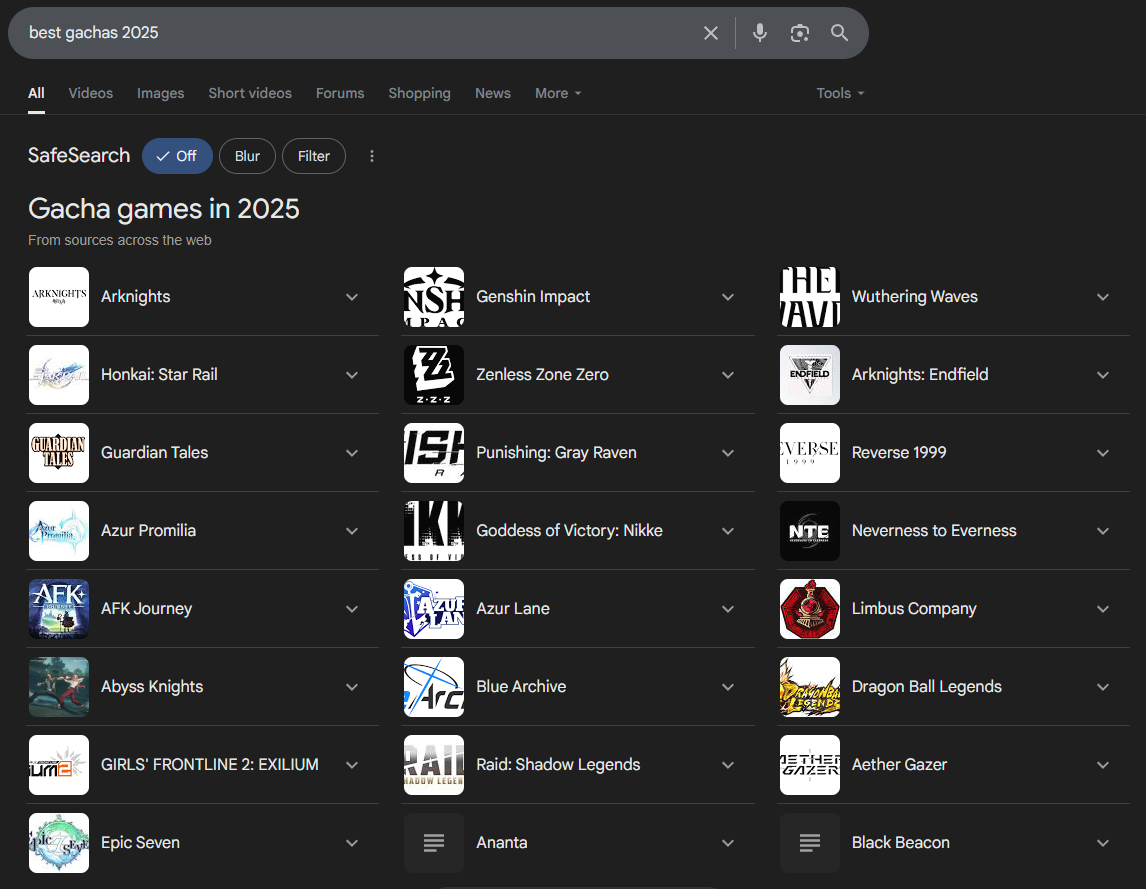This screenshot has width=1146, height=889.
Task: Click the Gacha games in 2025 heading
Action: pos(164,209)
